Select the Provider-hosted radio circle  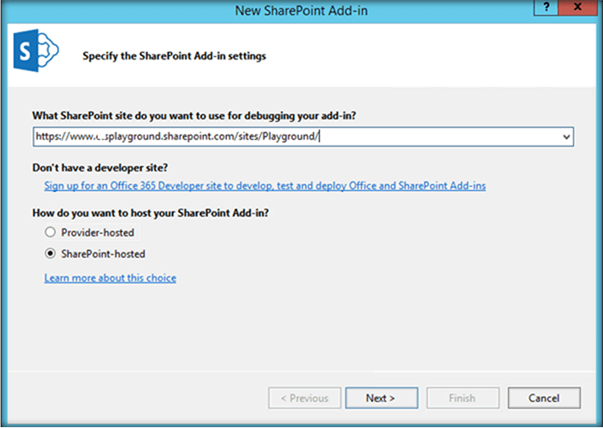click(x=50, y=232)
